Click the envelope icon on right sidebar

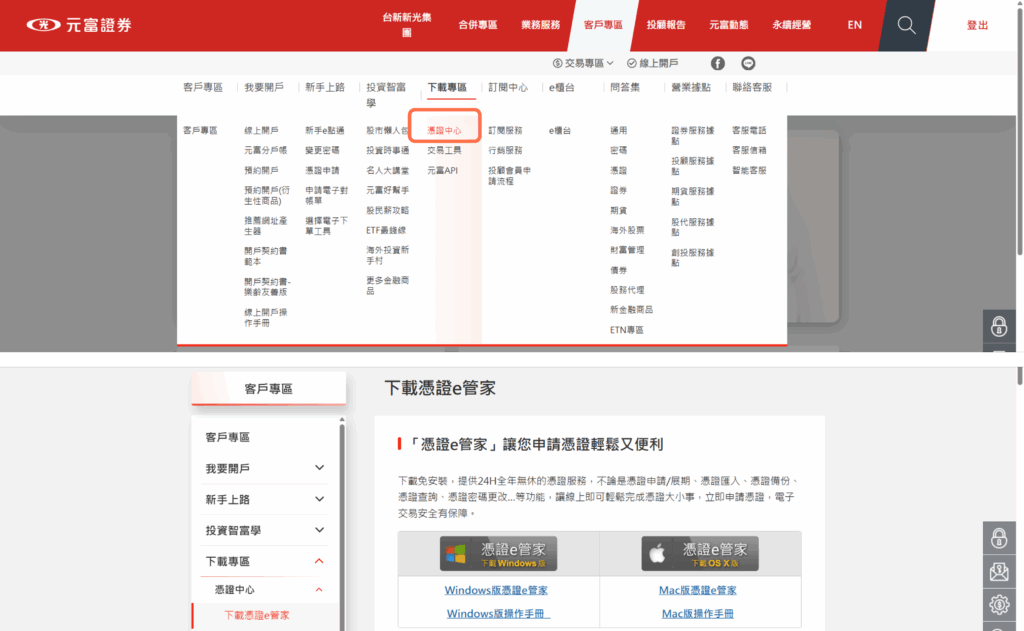pos(998,571)
